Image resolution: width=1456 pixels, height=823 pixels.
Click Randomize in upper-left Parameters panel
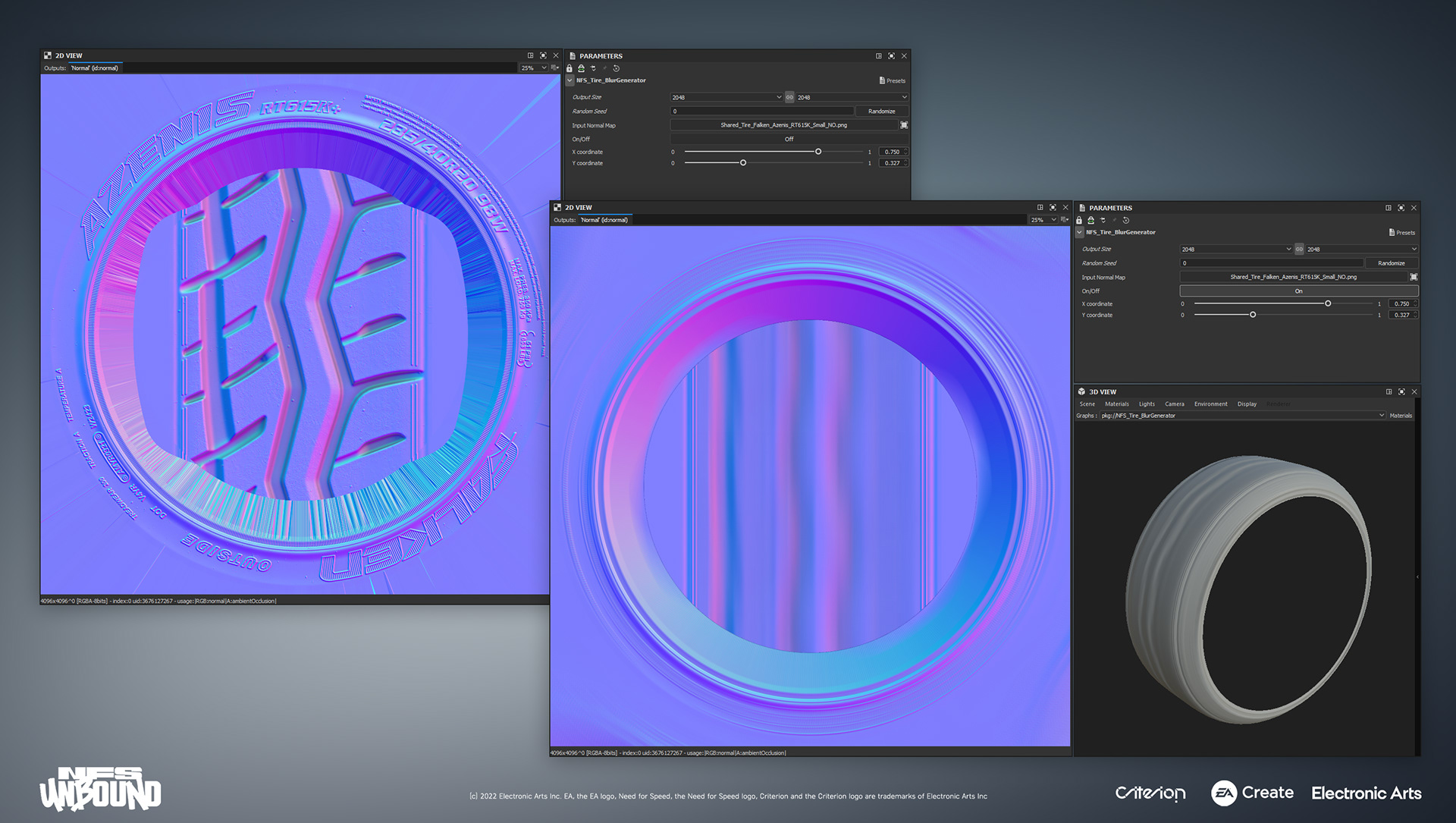click(x=882, y=111)
